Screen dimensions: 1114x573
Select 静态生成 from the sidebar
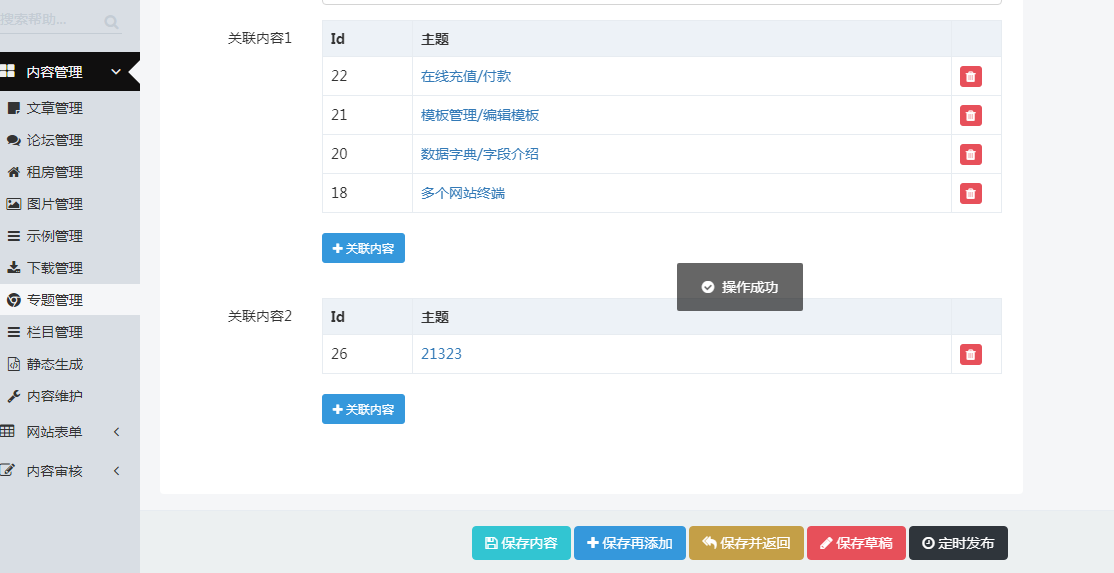click(54, 364)
